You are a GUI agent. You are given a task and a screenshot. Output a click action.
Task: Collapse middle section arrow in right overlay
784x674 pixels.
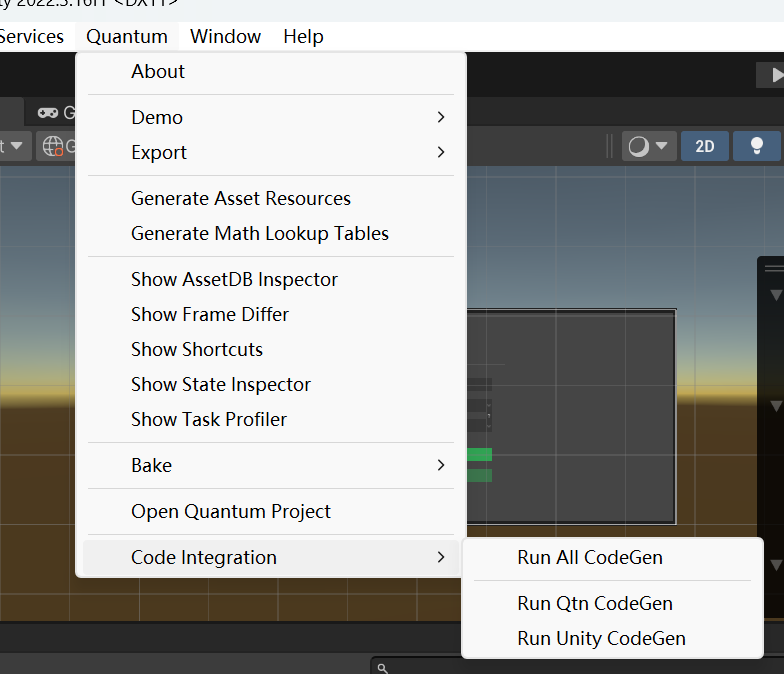(776, 406)
